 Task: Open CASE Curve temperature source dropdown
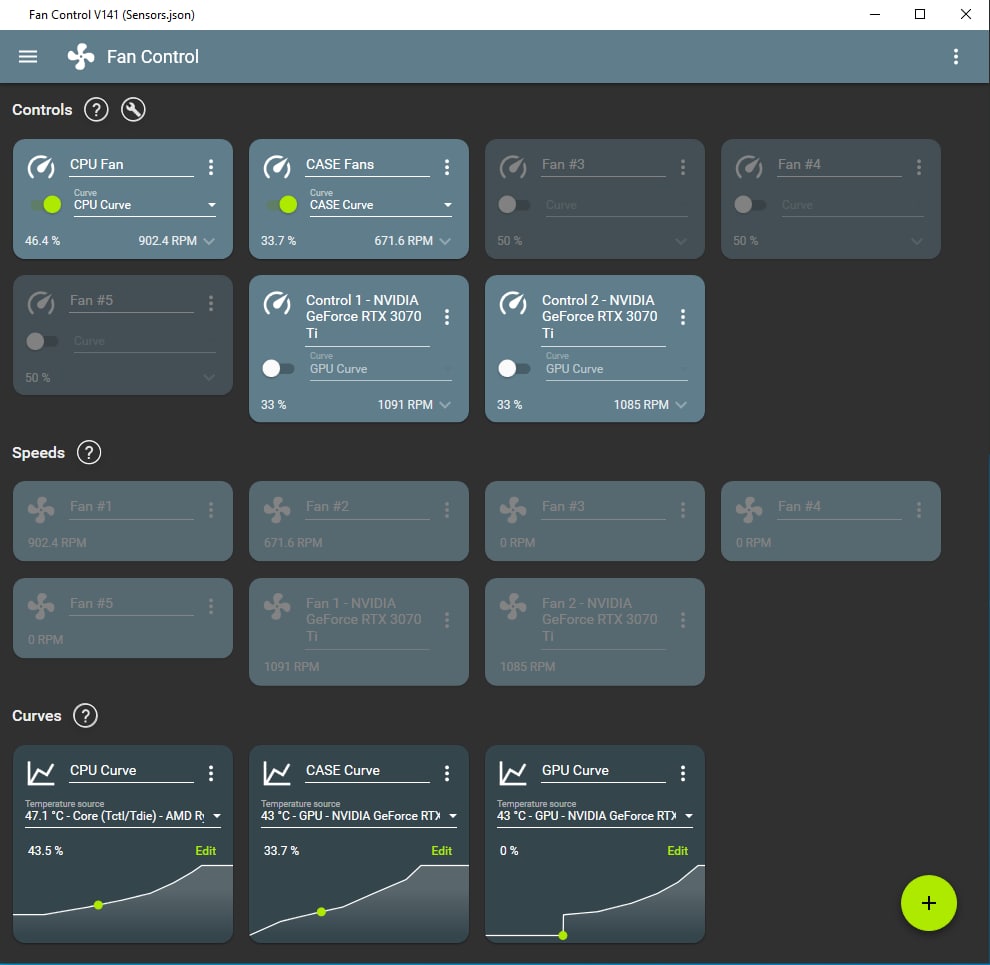point(359,816)
